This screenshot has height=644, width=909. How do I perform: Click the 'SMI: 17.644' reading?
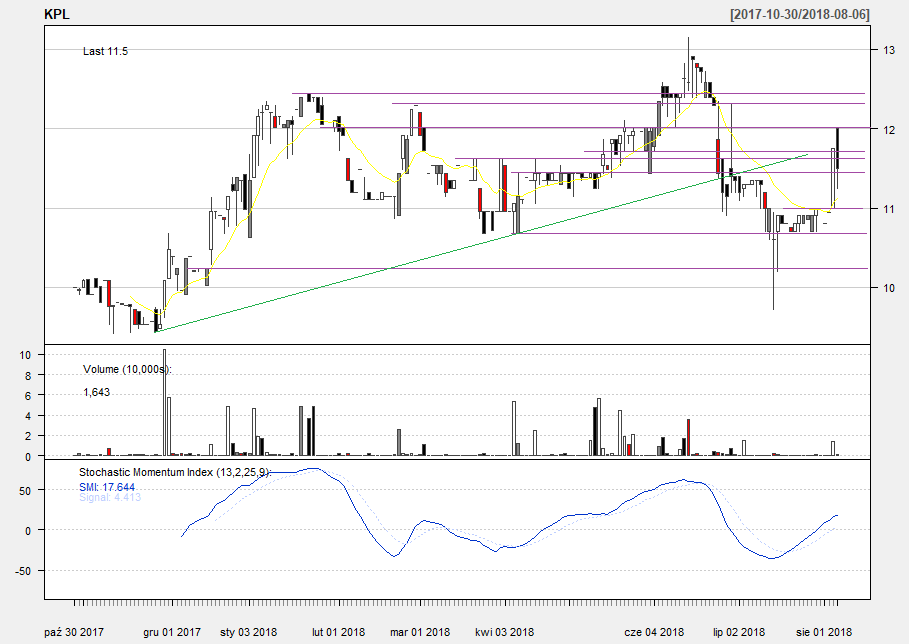click(x=107, y=487)
